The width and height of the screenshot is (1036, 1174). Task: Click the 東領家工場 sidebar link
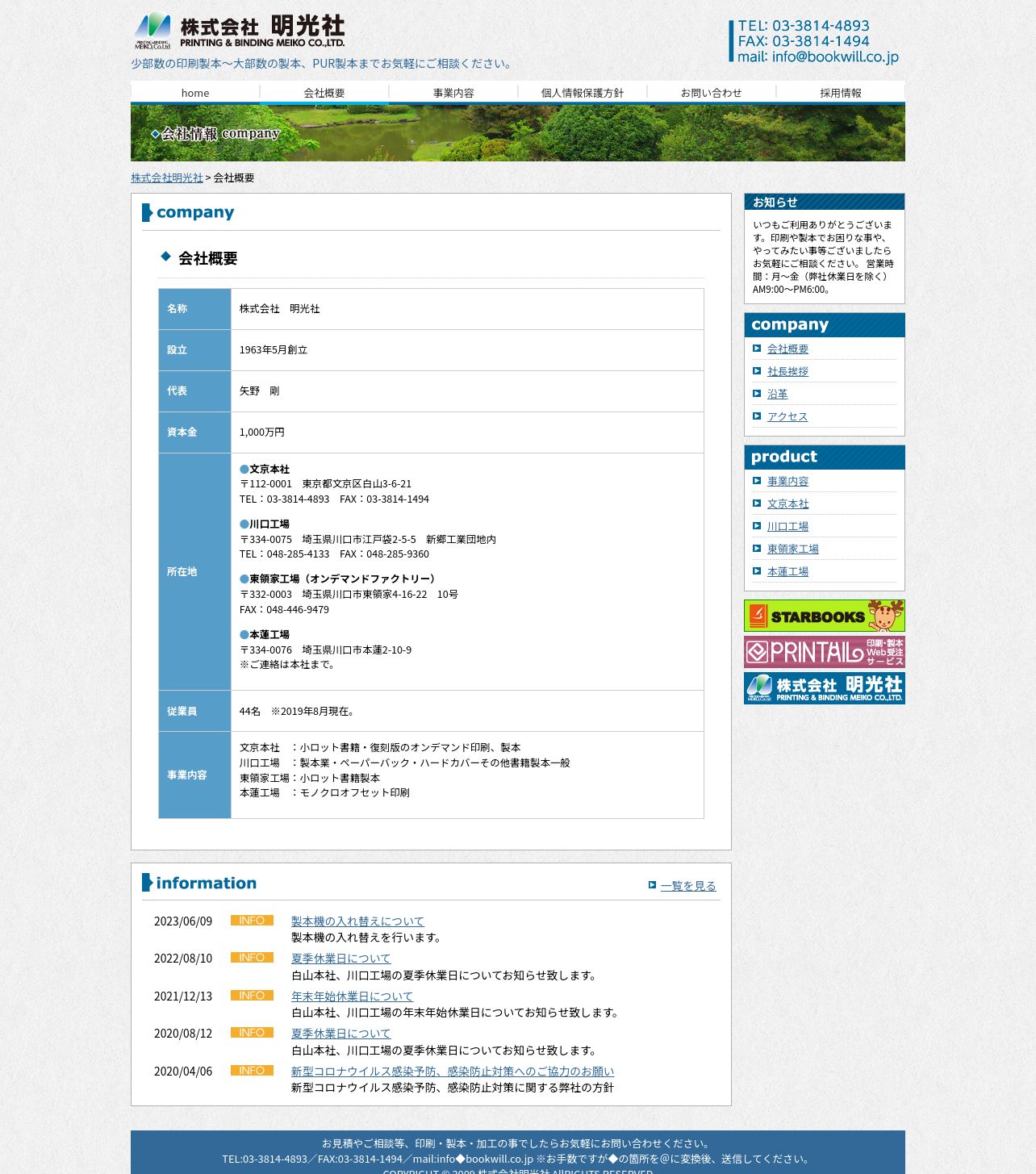pos(792,549)
